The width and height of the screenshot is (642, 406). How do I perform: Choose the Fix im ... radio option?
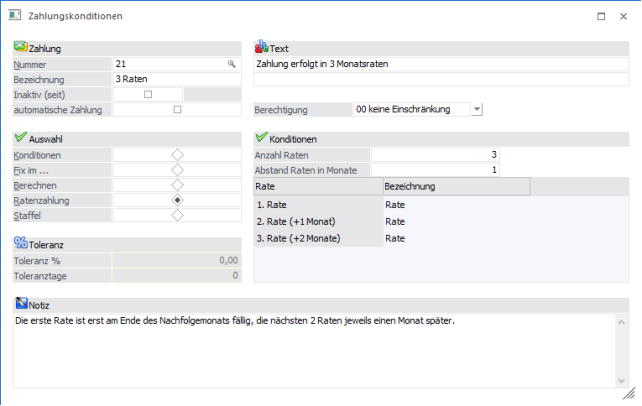(177, 170)
